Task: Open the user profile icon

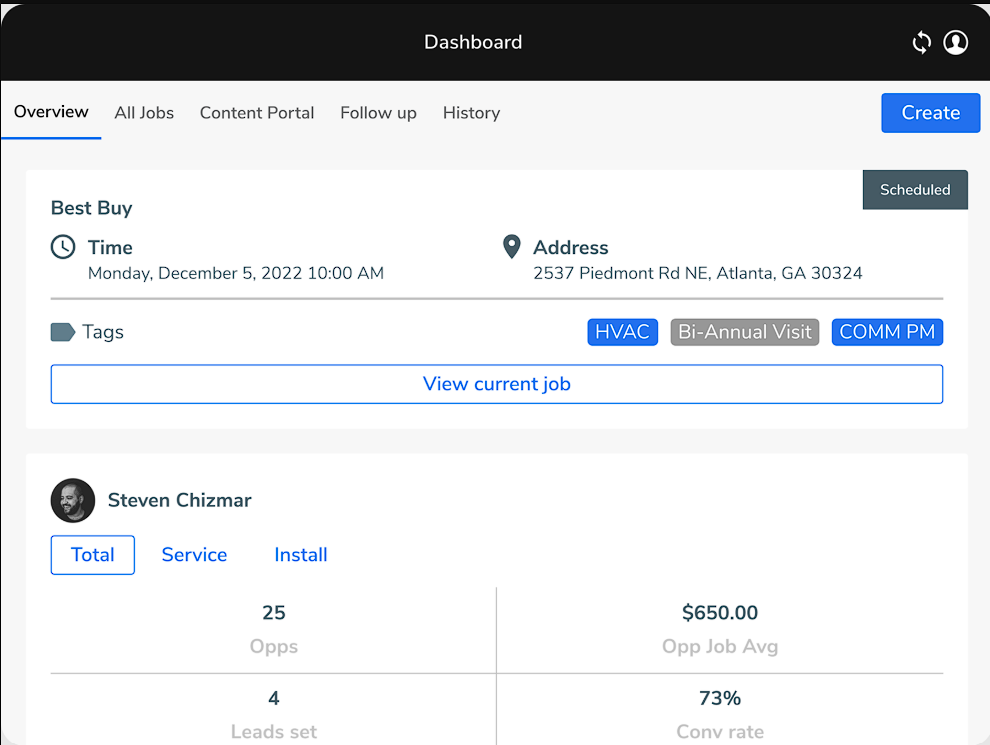Action: tap(955, 42)
